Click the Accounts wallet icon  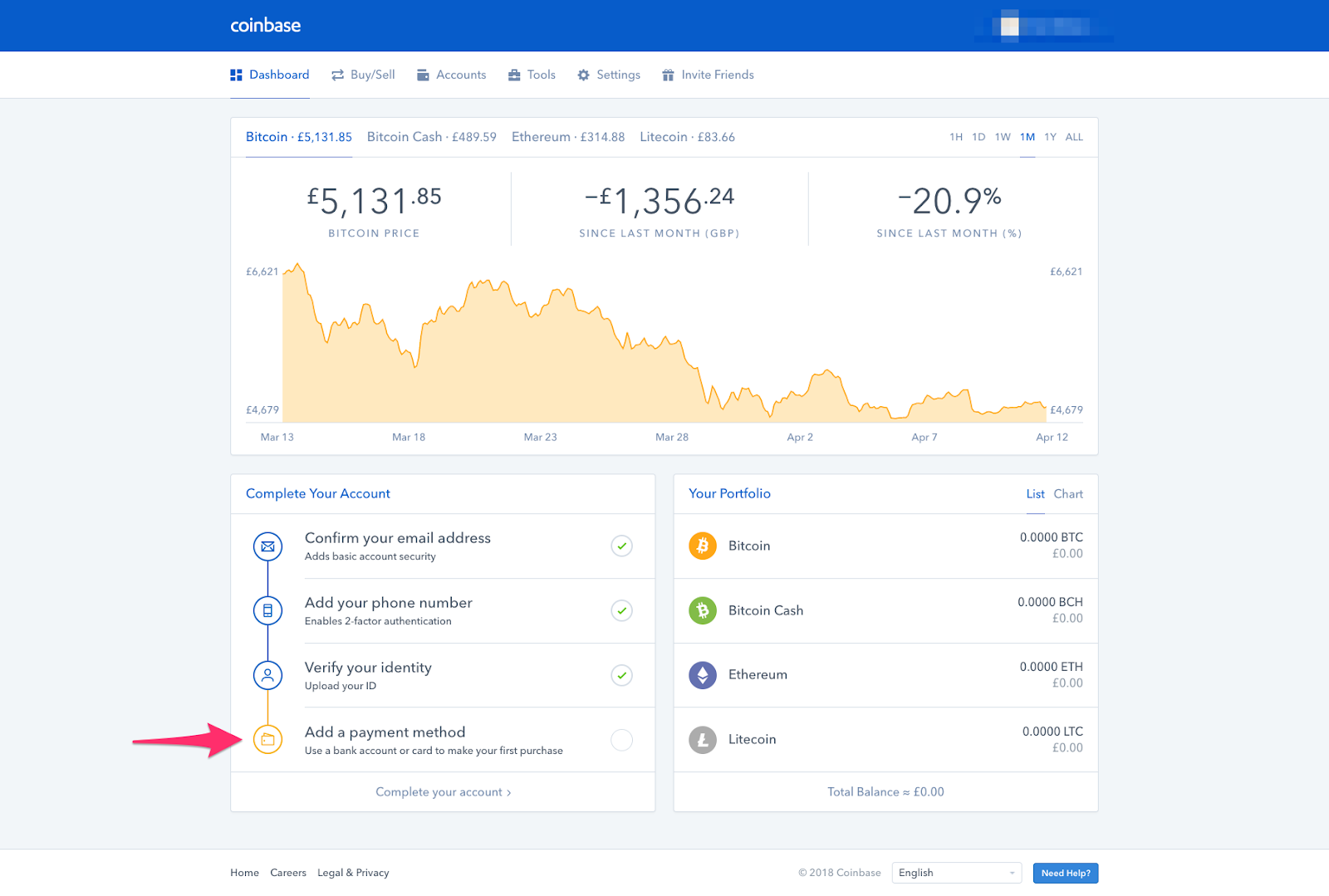(x=423, y=75)
